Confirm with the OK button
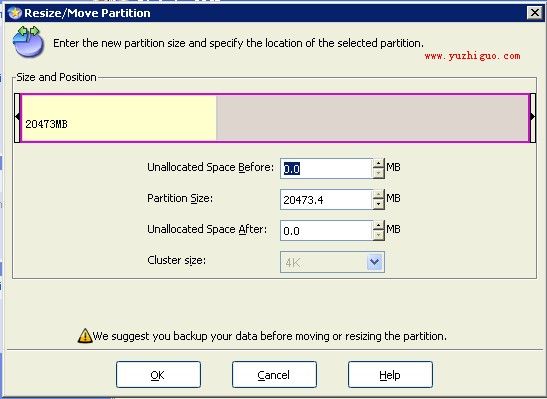The height and width of the screenshot is (399, 547). (x=158, y=375)
